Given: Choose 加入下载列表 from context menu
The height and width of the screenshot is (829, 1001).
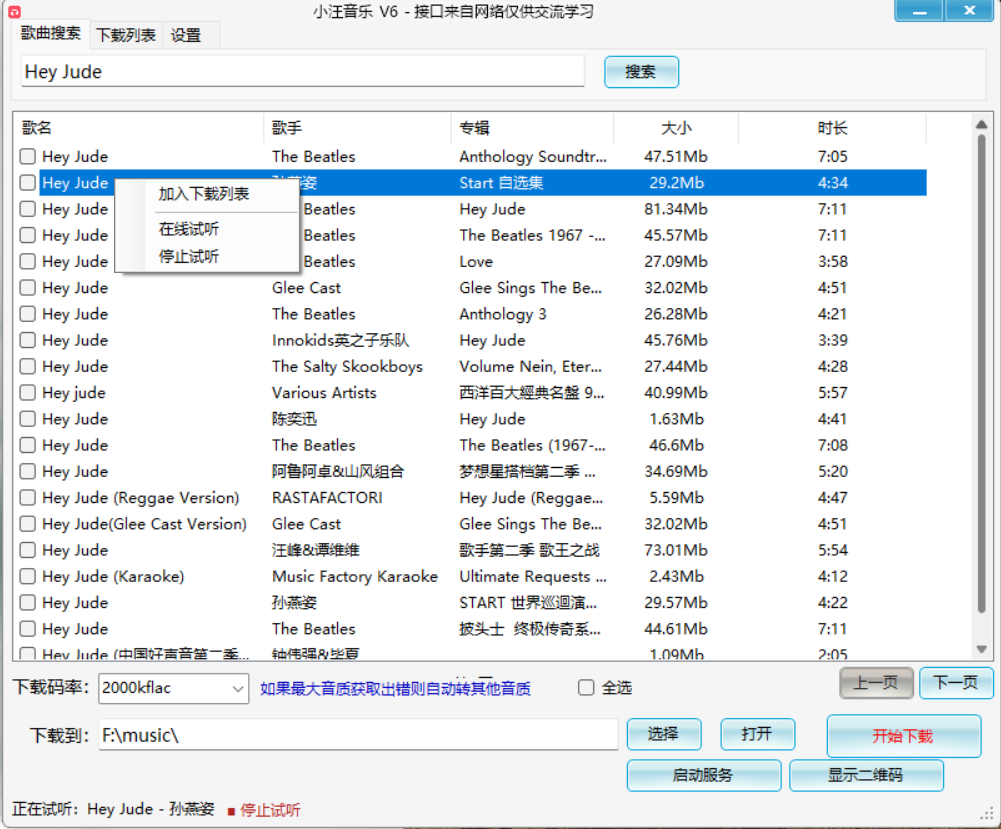Looking at the screenshot, I should 204,194.
